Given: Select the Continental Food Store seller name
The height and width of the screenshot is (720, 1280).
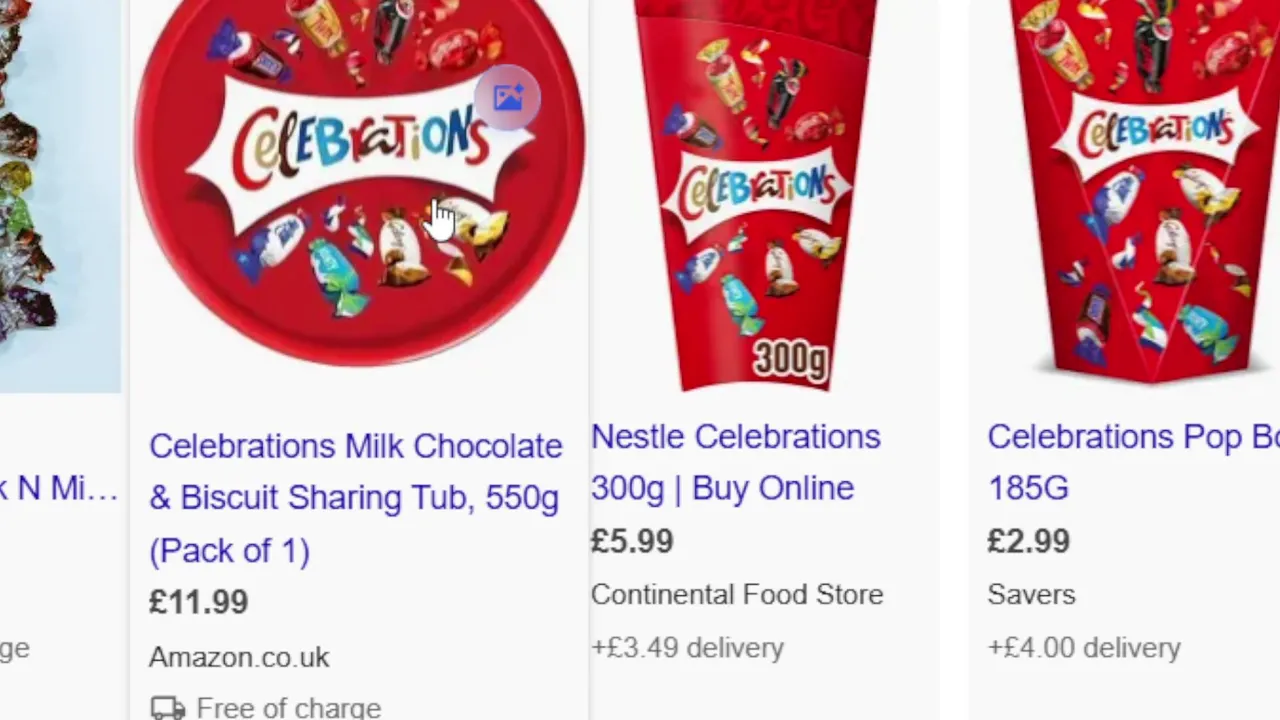Looking at the screenshot, I should [x=737, y=594].
